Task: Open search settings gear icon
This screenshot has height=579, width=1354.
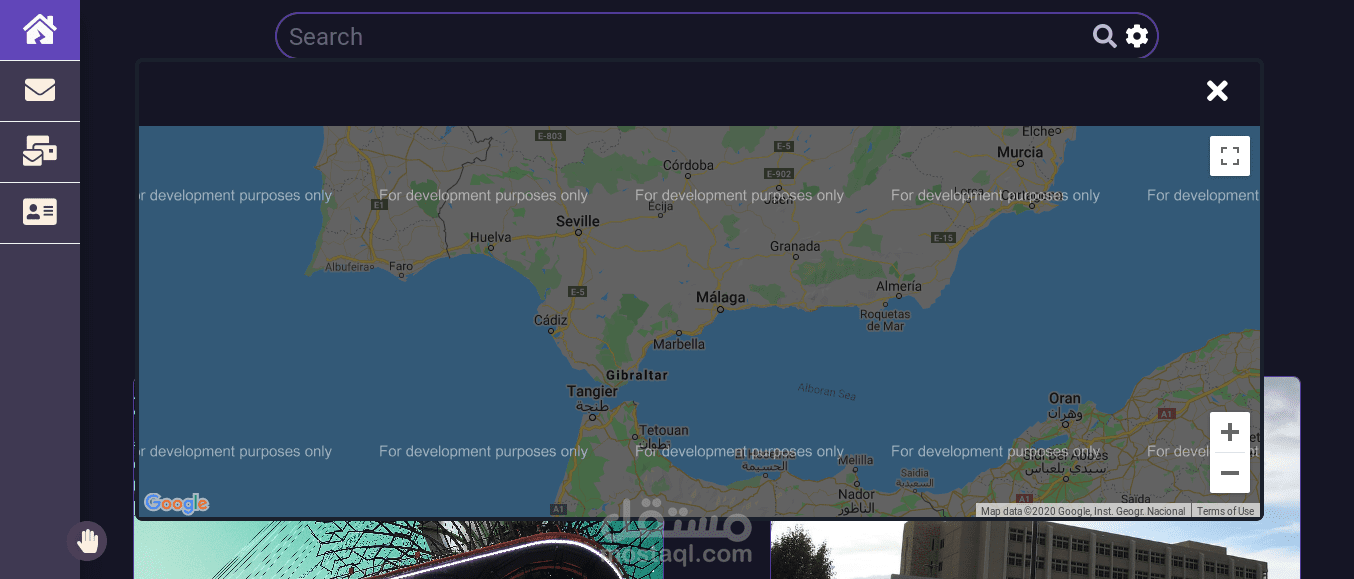Action: coord(1137,36)
